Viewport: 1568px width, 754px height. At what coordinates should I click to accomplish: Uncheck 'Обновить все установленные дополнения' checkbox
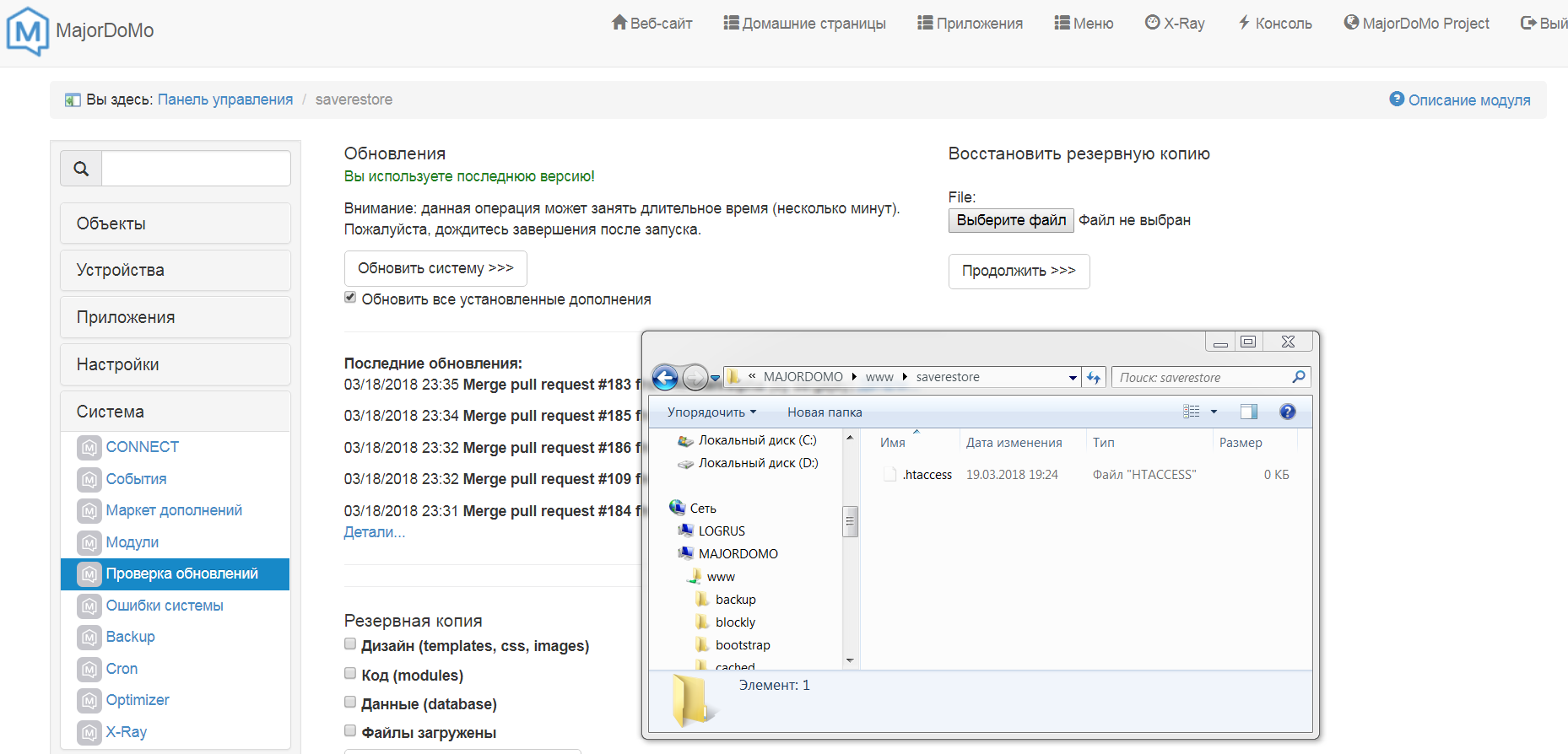pos(350,298)
